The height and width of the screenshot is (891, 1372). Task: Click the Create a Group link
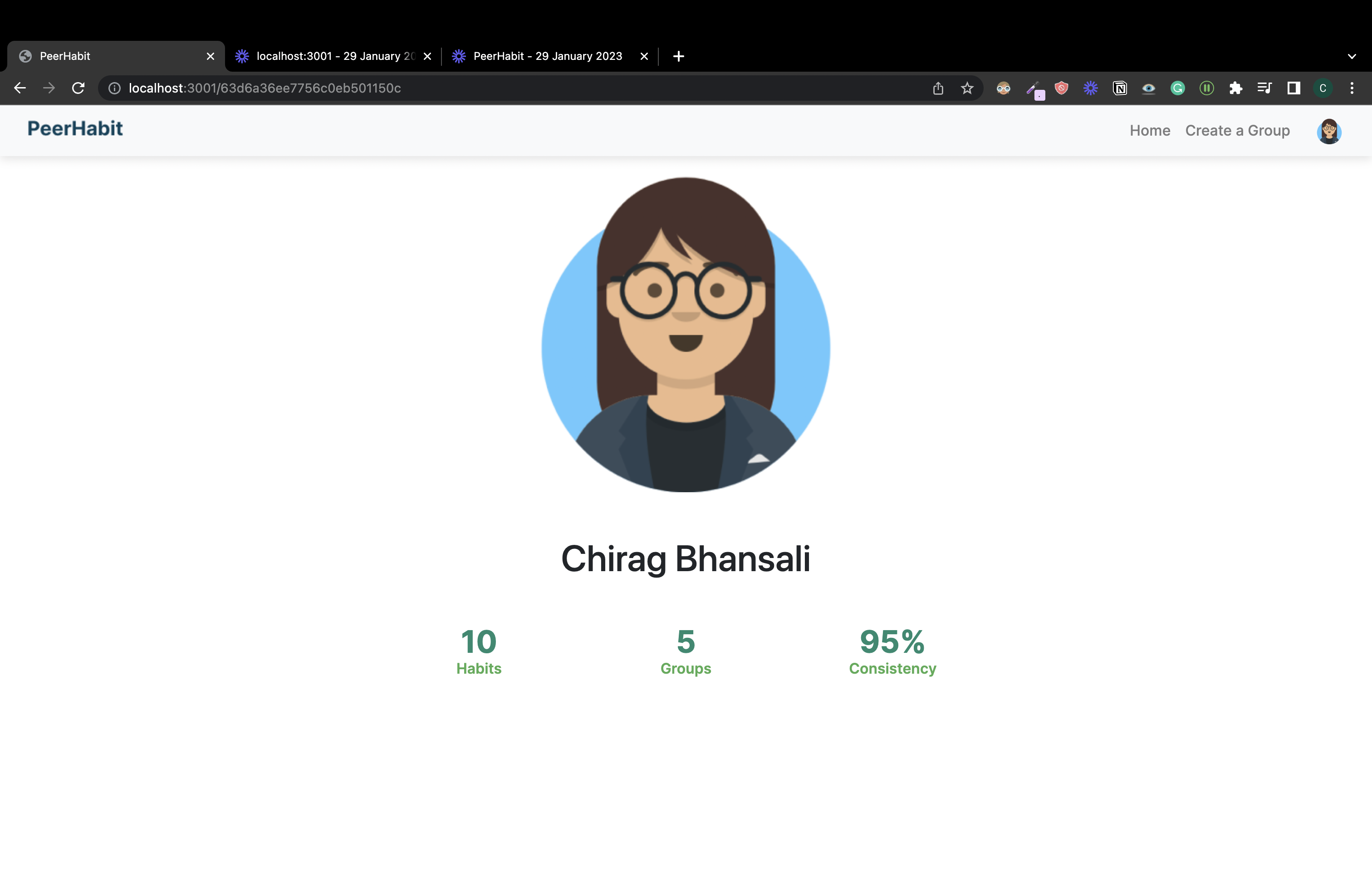click(x=1237, y=131)
